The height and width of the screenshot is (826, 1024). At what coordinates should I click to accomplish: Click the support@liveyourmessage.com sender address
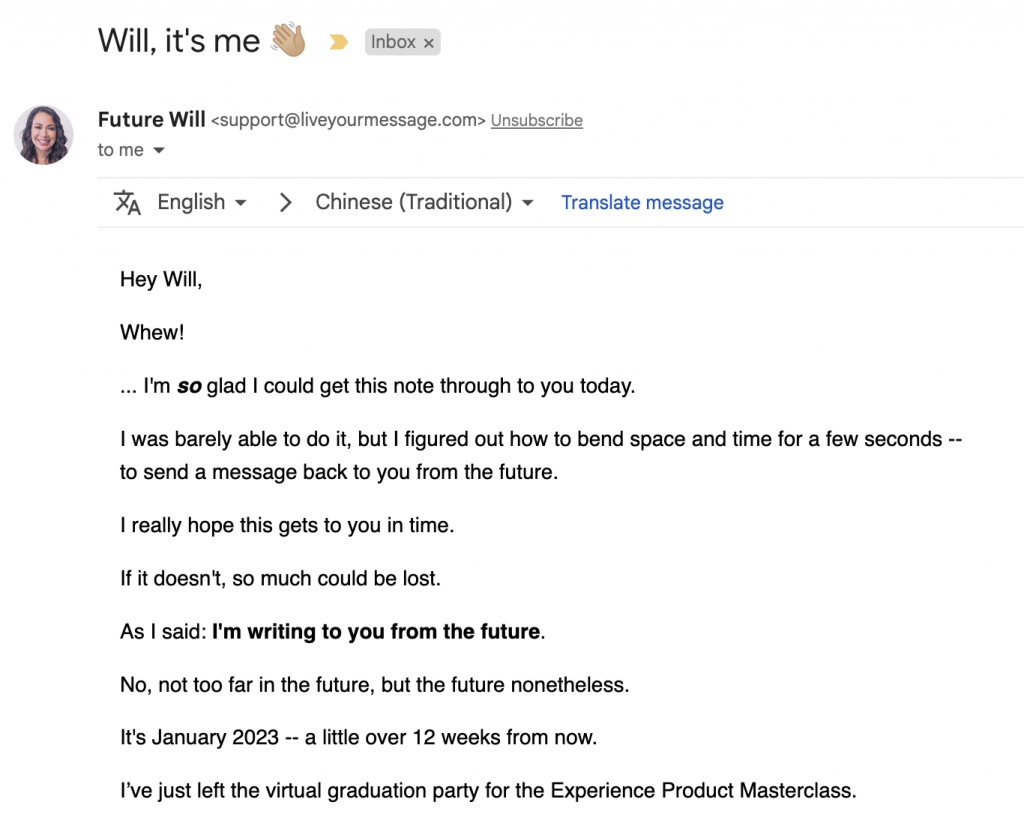[348, 120]
